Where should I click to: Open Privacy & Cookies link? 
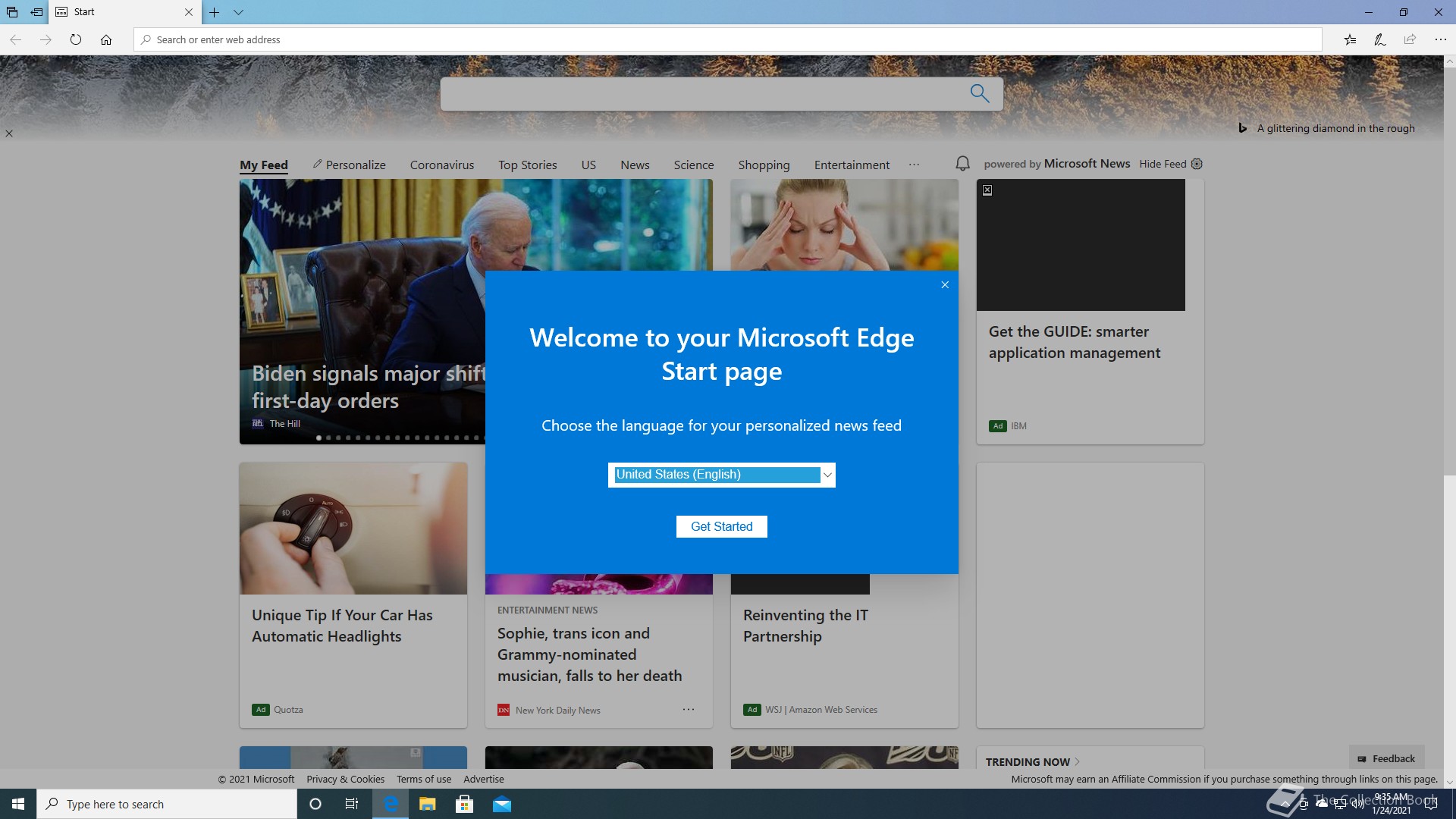[345, 779]
